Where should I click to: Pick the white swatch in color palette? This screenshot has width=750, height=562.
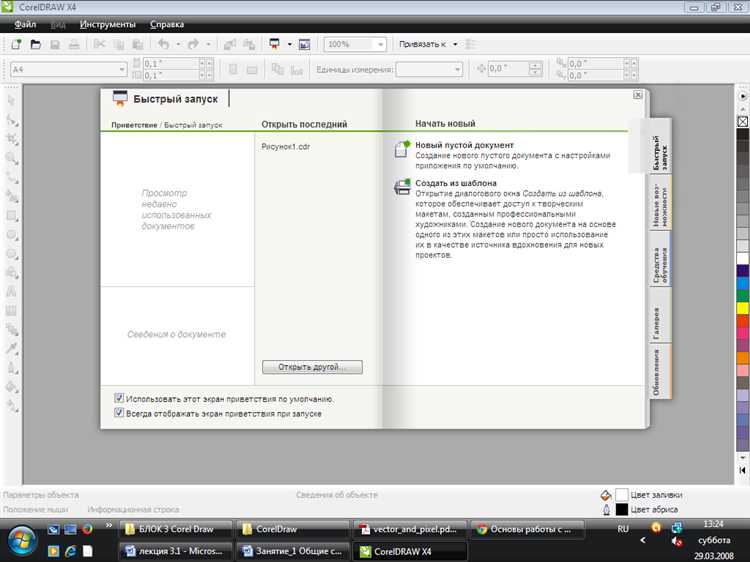(742, 259)
